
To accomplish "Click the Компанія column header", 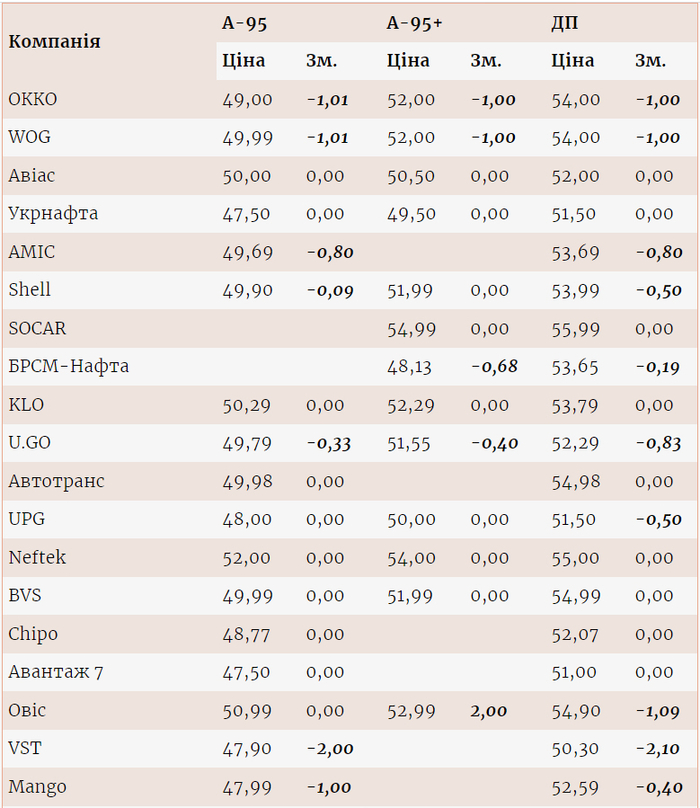I will (54, 41).
